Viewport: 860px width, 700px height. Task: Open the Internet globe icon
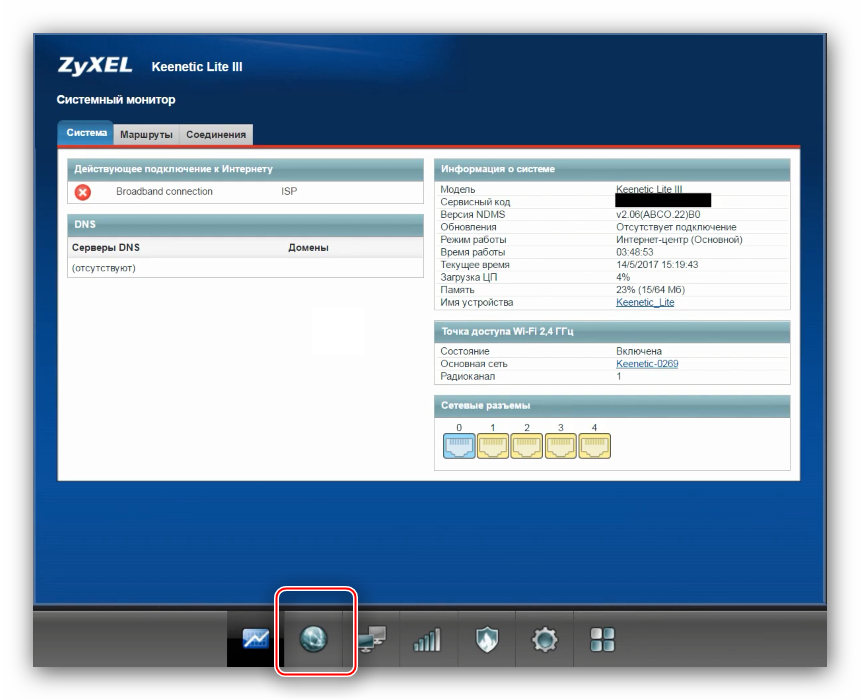point(314,639)
